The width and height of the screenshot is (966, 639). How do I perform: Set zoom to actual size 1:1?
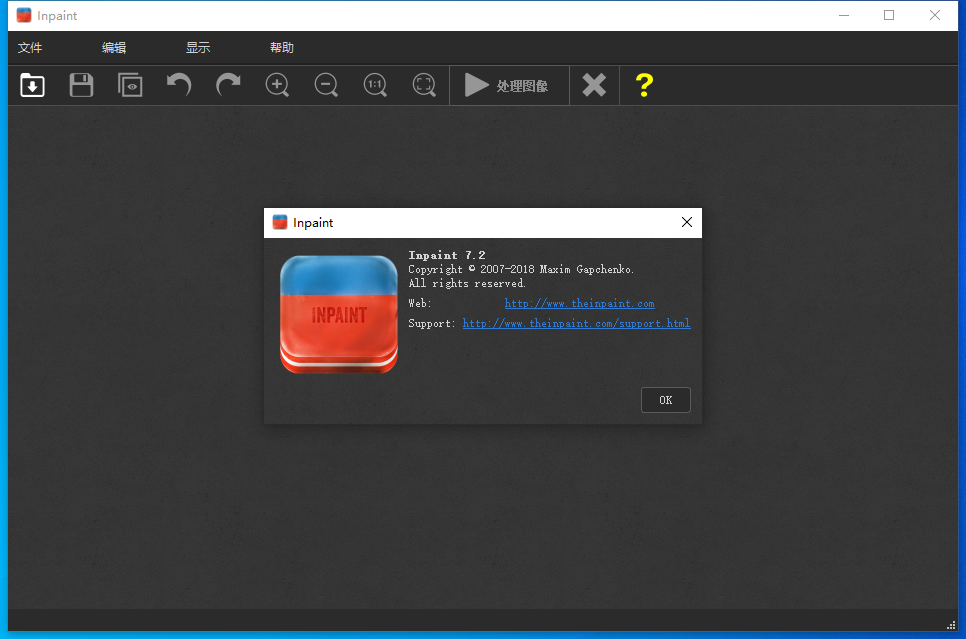click(x=375, y=85)
